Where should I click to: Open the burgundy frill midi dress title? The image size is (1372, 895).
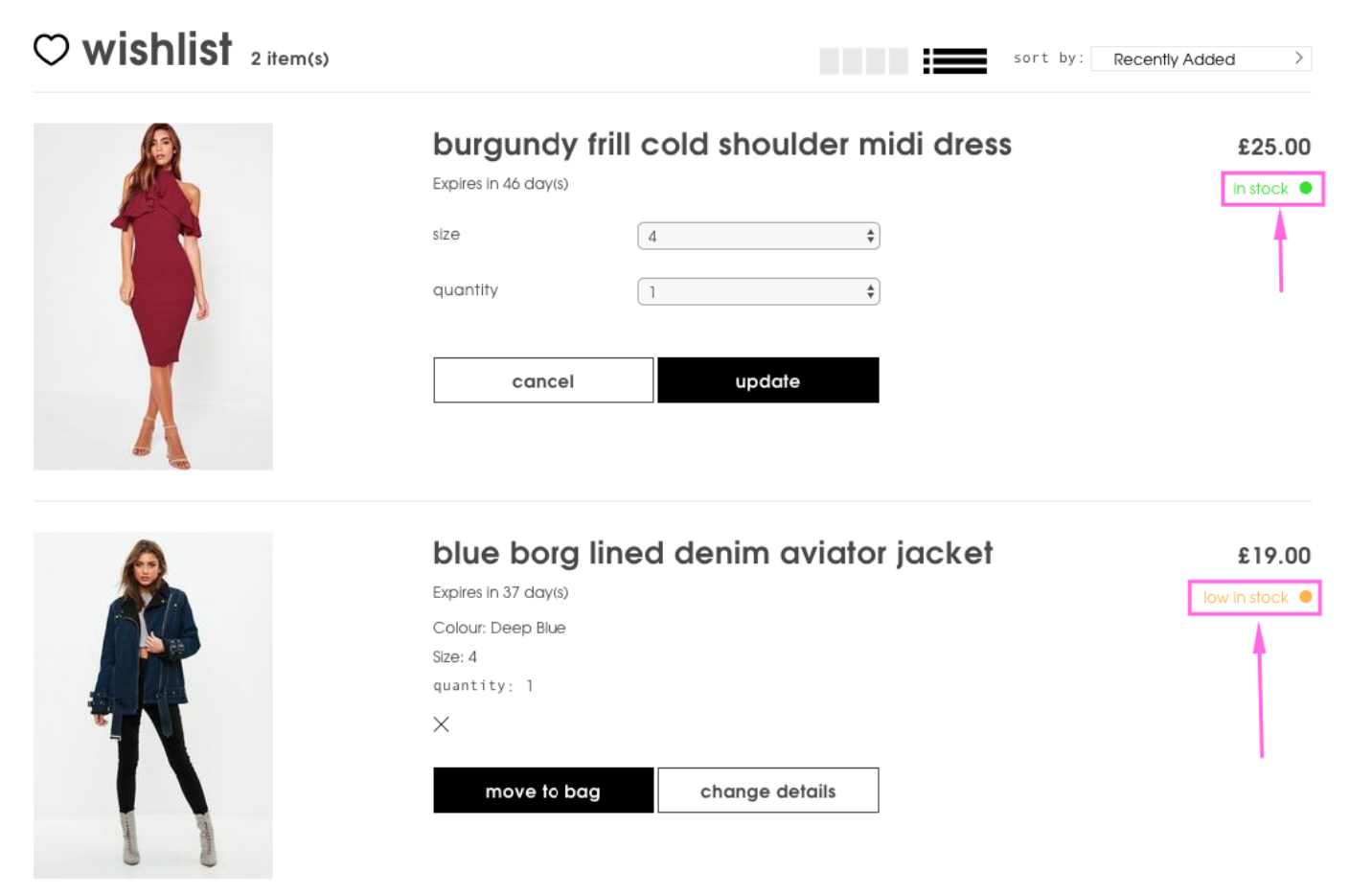(721, 145)
